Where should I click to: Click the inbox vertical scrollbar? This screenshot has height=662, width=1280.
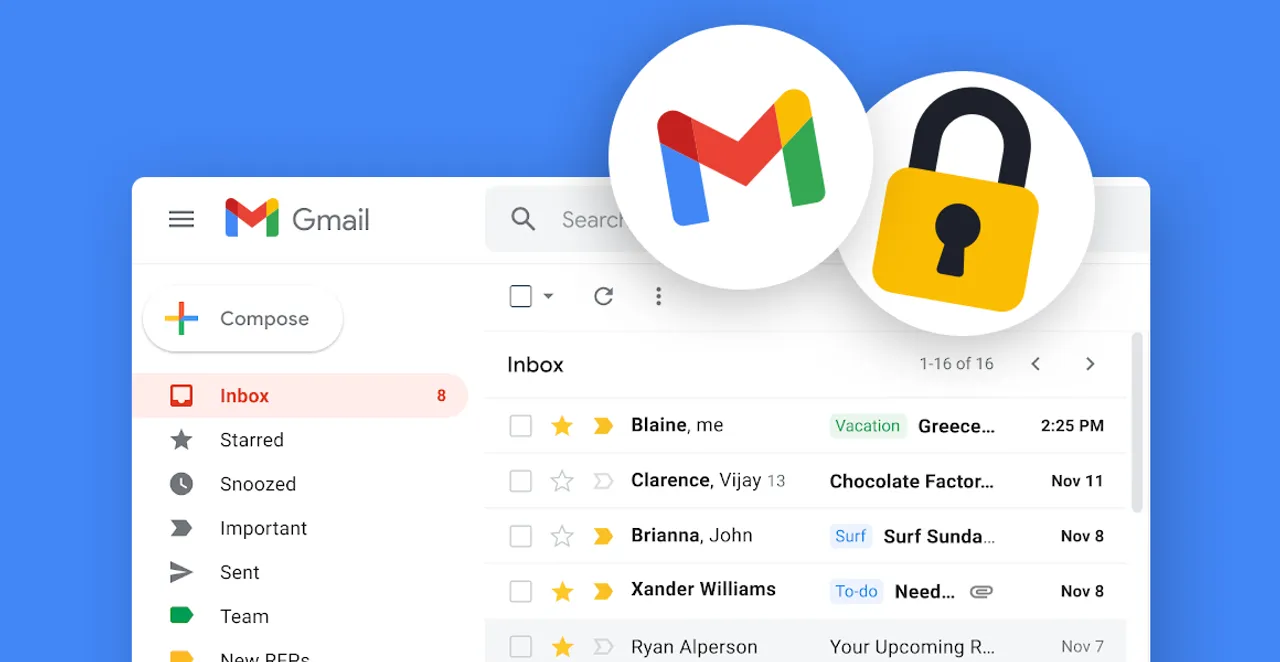[x=1136, y=422]
